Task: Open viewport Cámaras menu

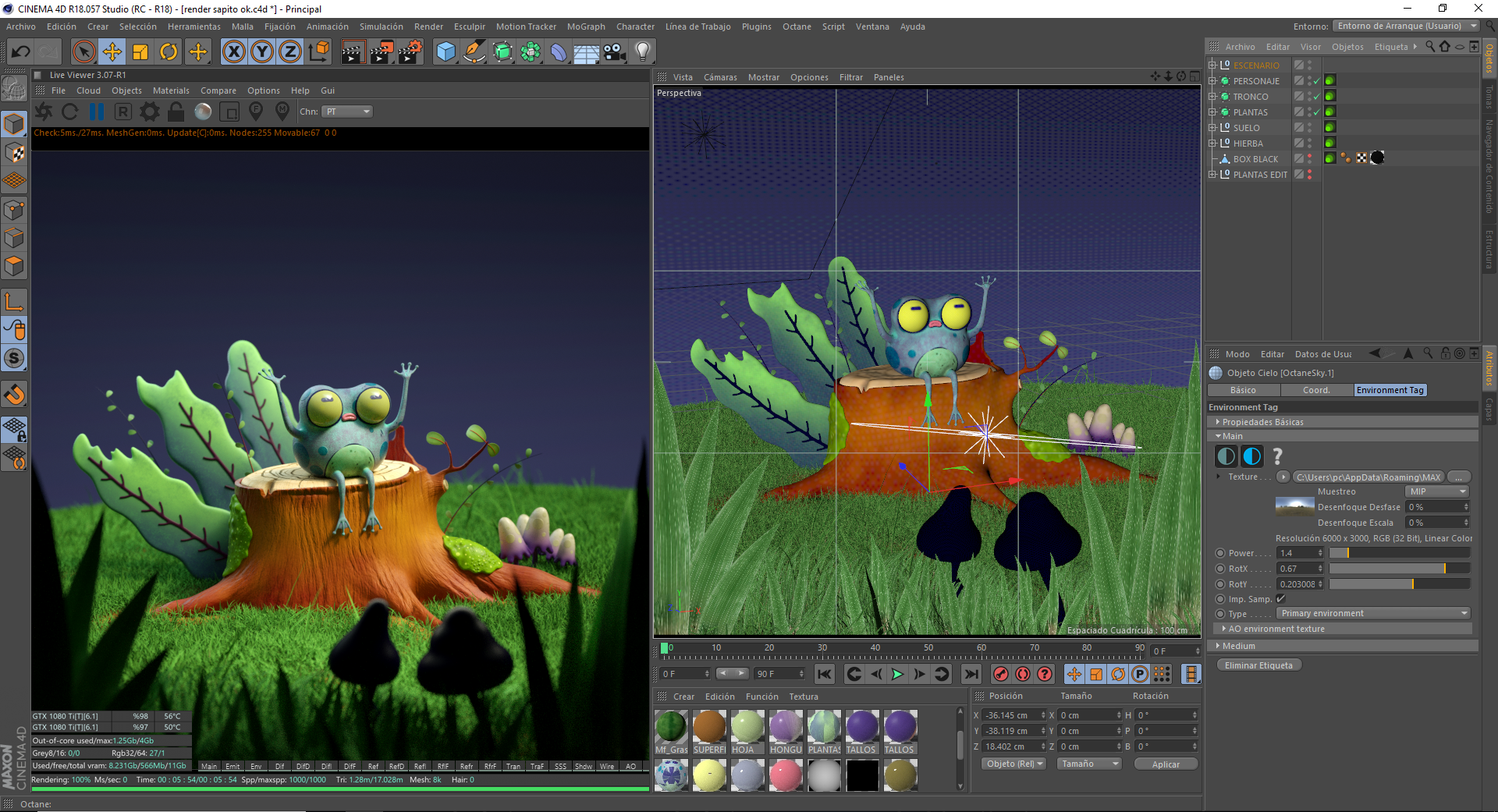Action: [x=720, y=77]
